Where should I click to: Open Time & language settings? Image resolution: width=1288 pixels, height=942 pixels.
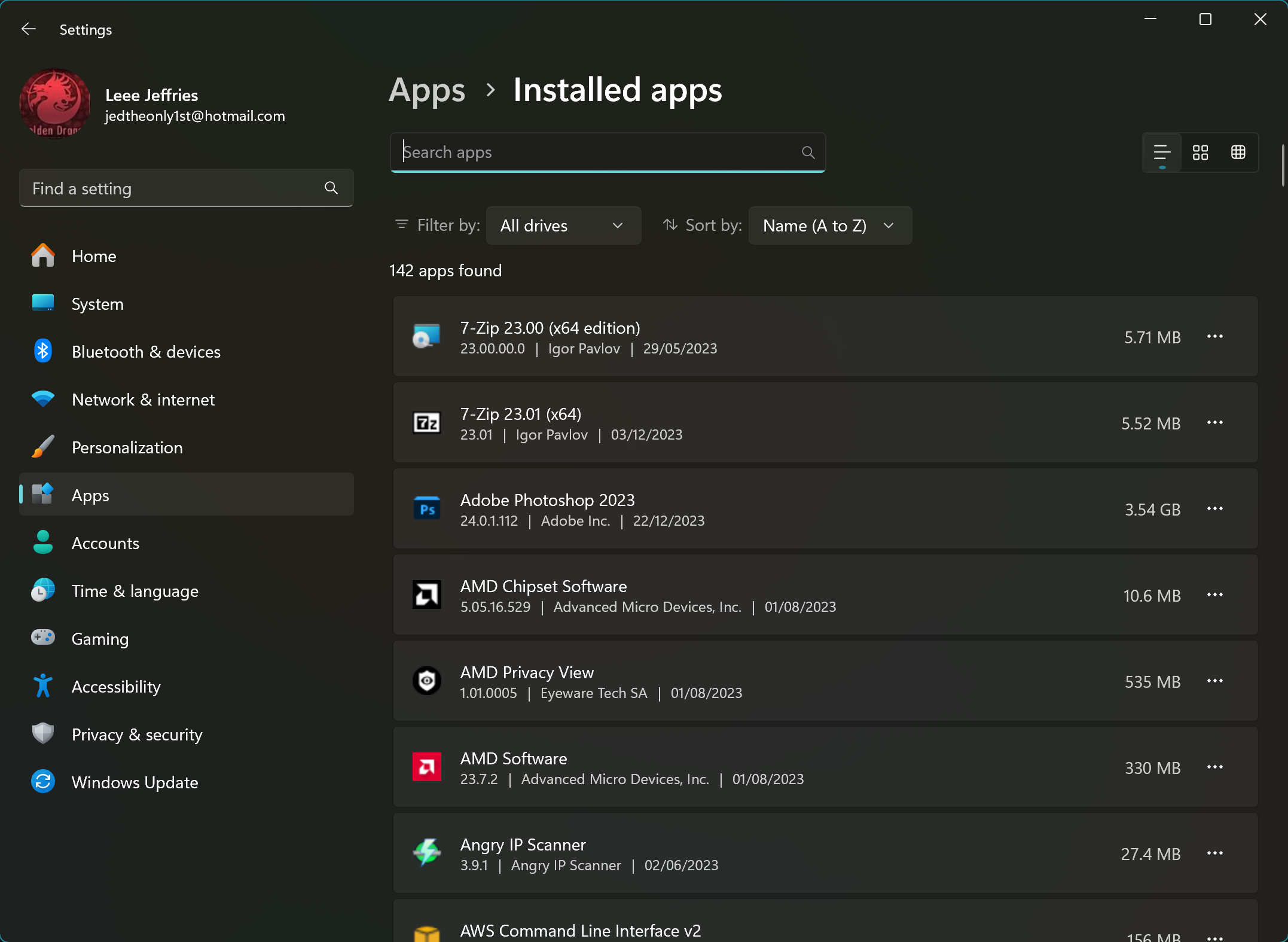(x=186, y=591)
